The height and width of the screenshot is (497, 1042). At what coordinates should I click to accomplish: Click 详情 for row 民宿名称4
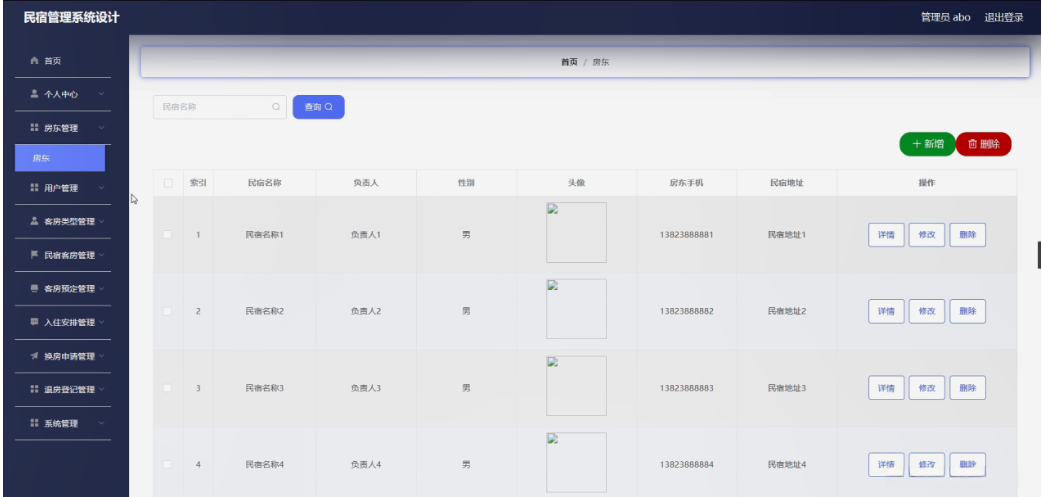(x=886, y=464)
